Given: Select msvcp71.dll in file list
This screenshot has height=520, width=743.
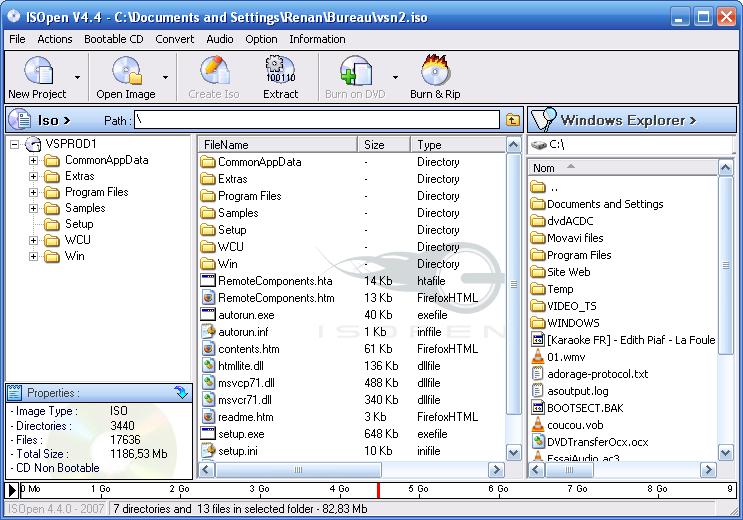Looking at the screenshot, I should click(x=246, y=383).
